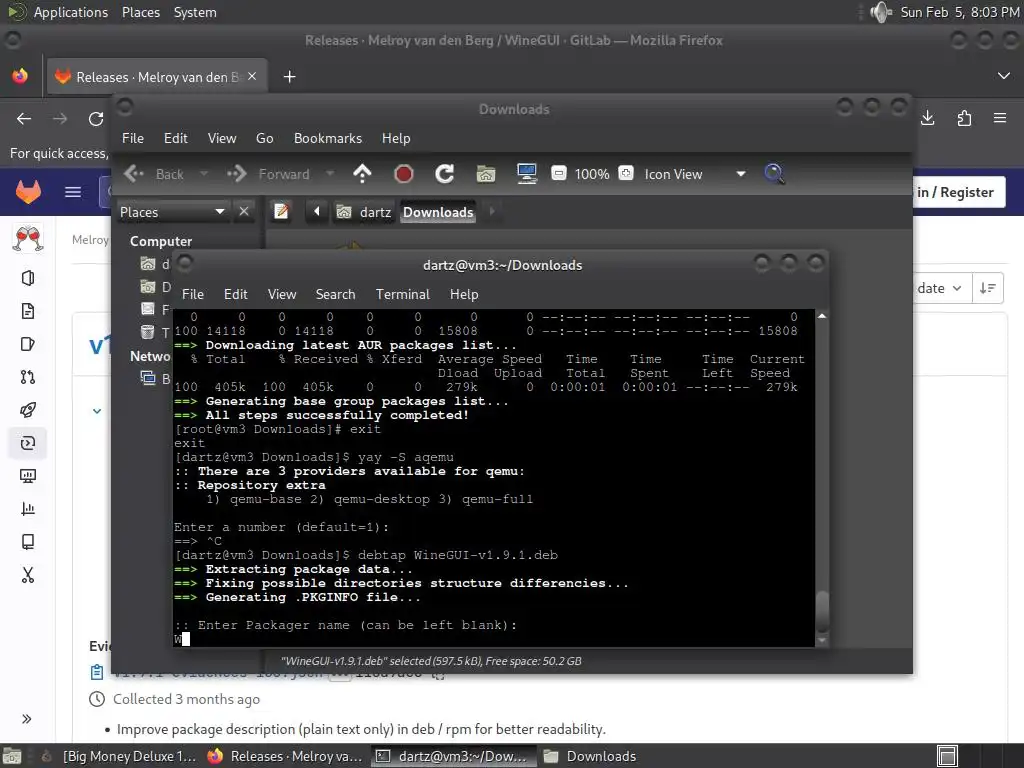
Task: Open the View menu in the terminal
Action: pyautogui.click(x=282, y=294)
